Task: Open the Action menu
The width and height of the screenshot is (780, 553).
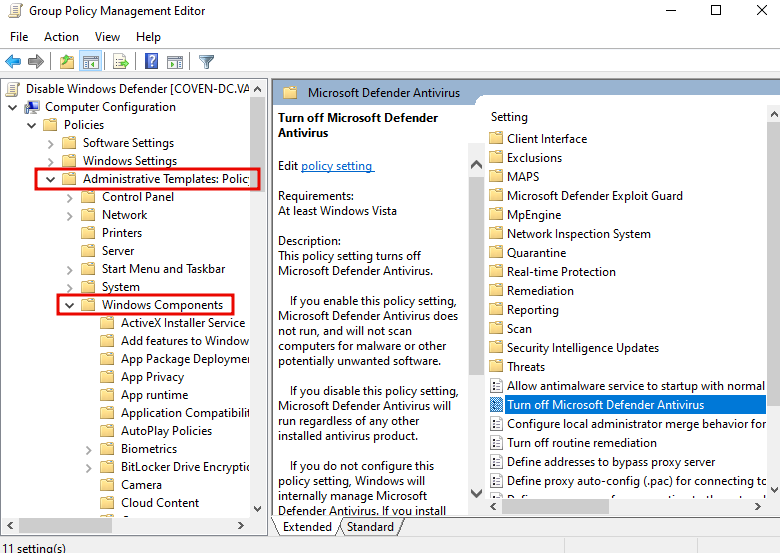Action: coord(61,37)
